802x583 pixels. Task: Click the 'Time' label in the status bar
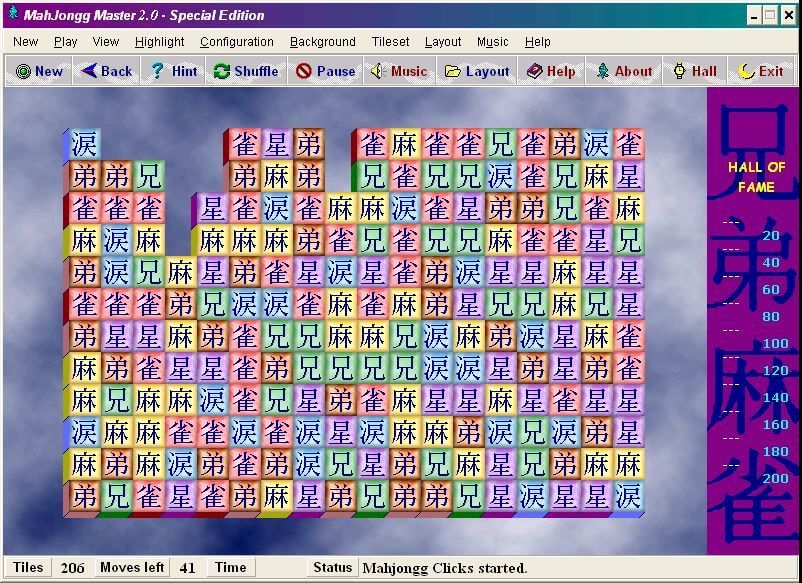click(231, 568)
